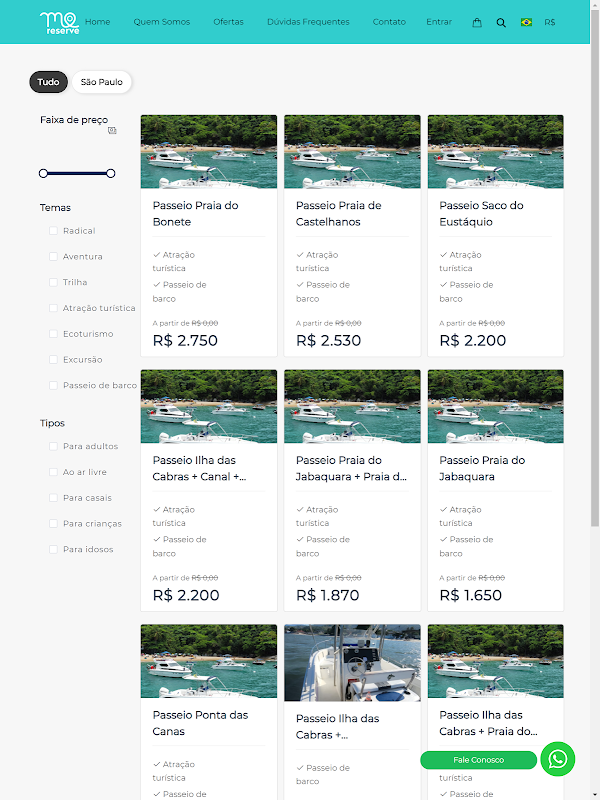This screenshot has height=800, width=600.
Task: Open Passeio Praia de Castelhanos title
Action: [x=339, y=214]
